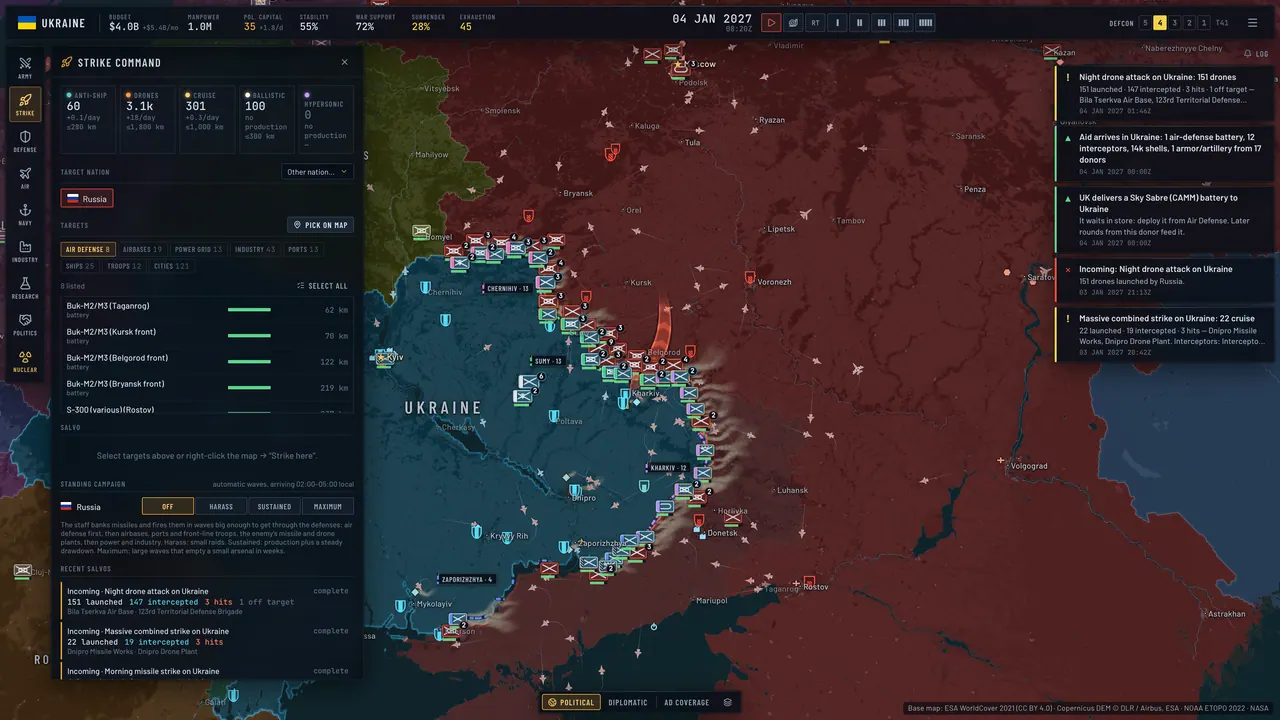Set game speed to two bars

pos(859,23)
